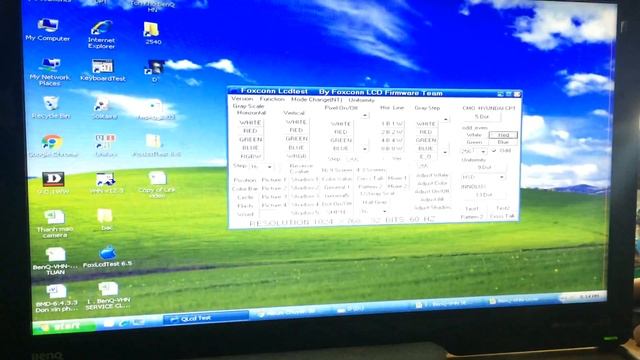This screenshot has height=360, width=640.
Task: Click the Windows Start button
Action: pyautogui.click(x=64, y=326)
